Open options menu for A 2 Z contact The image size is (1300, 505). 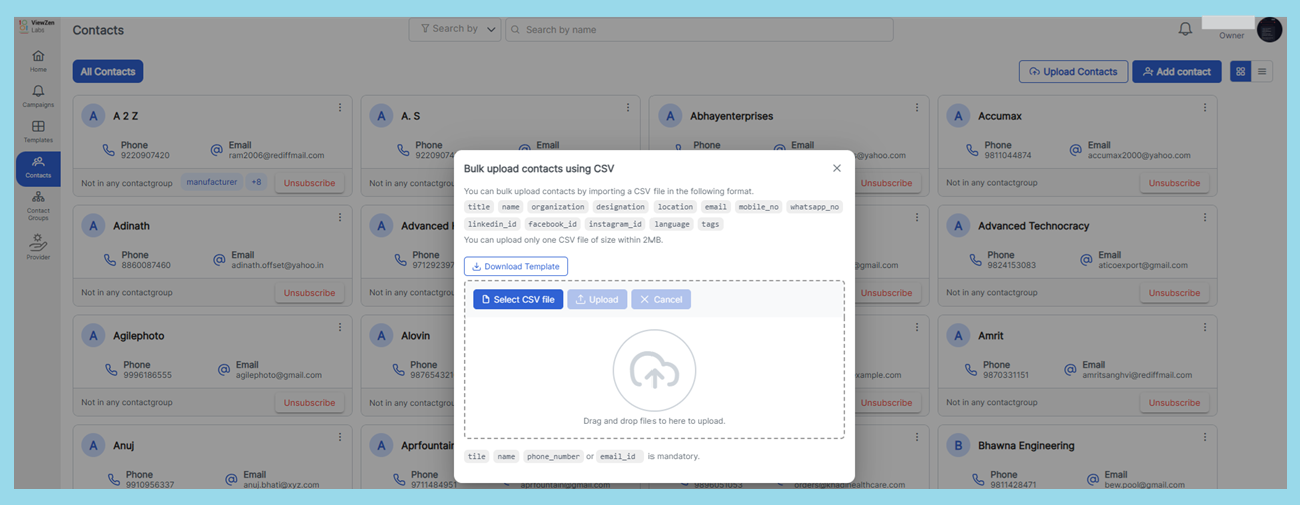340,108
